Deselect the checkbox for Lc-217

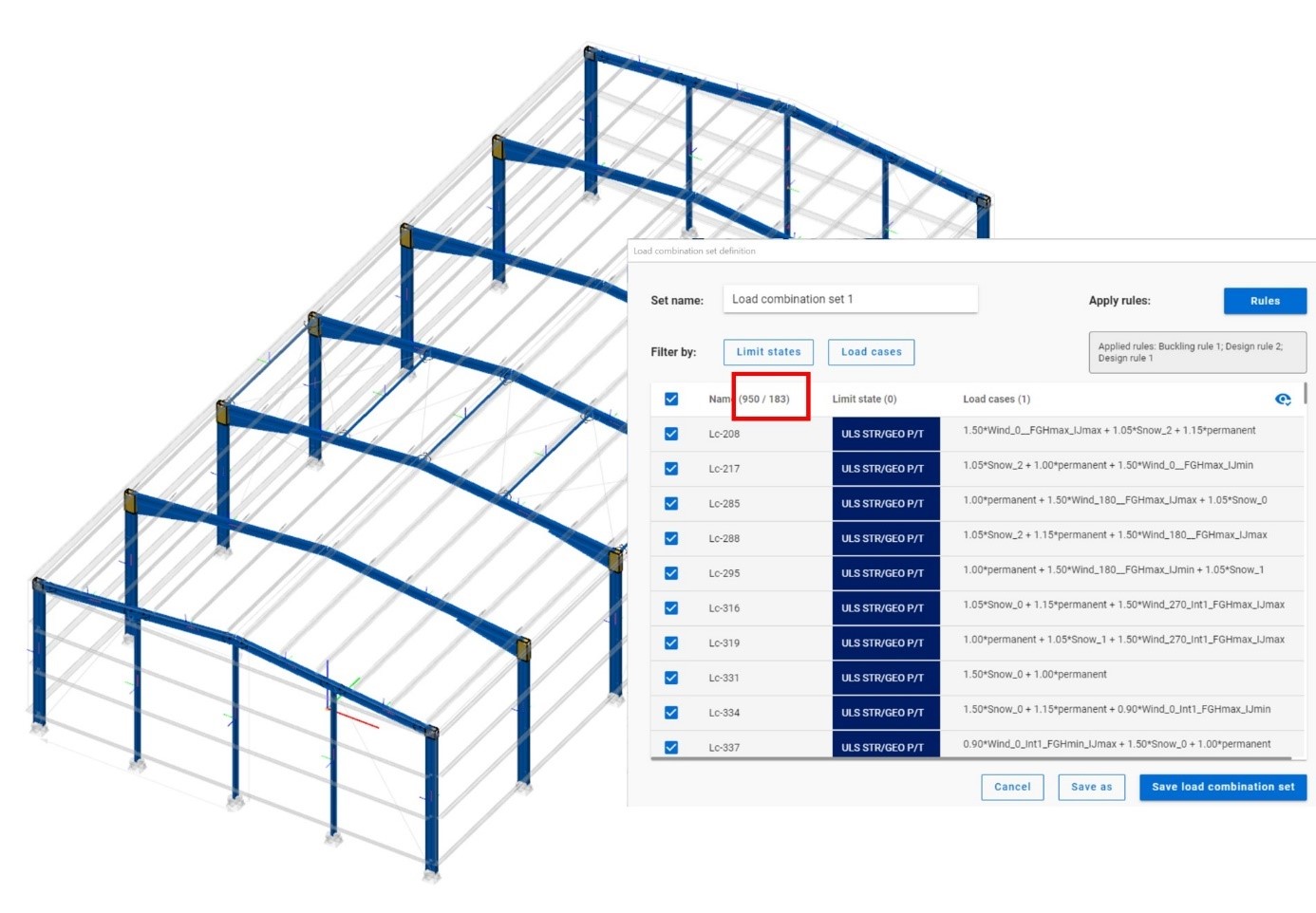[x=671, y=468]
